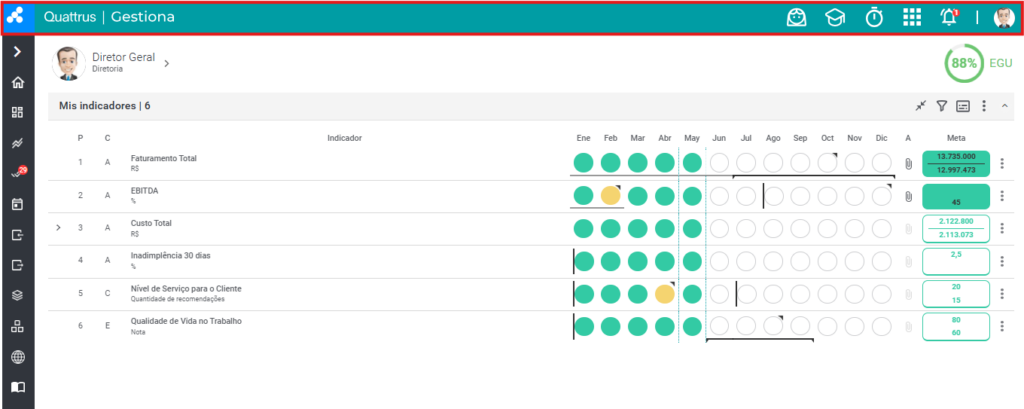
Task: Select the yellow April circle for Nível de Serviço
Action: coord(665,293)
